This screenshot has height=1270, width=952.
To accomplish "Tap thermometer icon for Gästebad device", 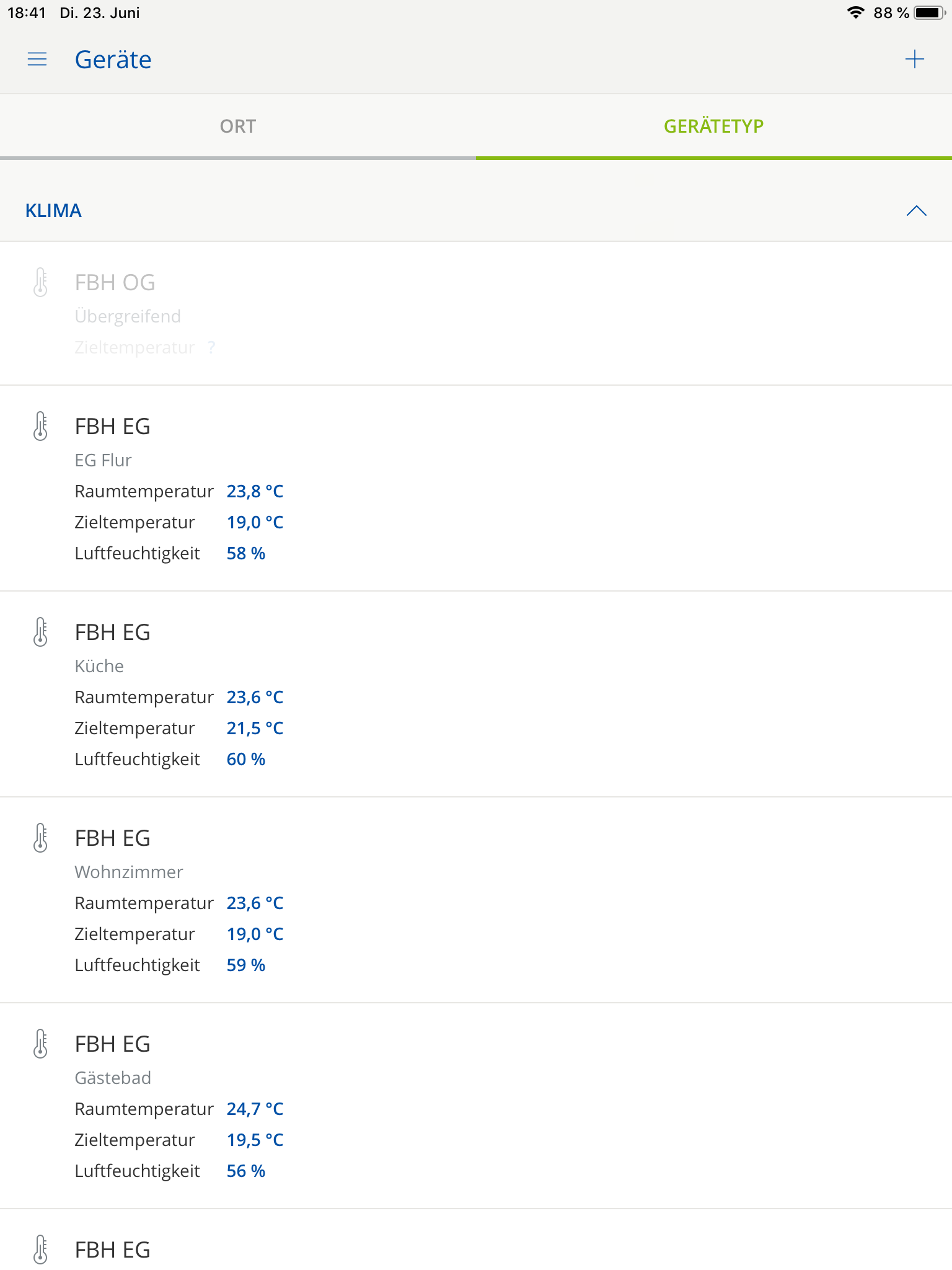I will coord(41,1044).
